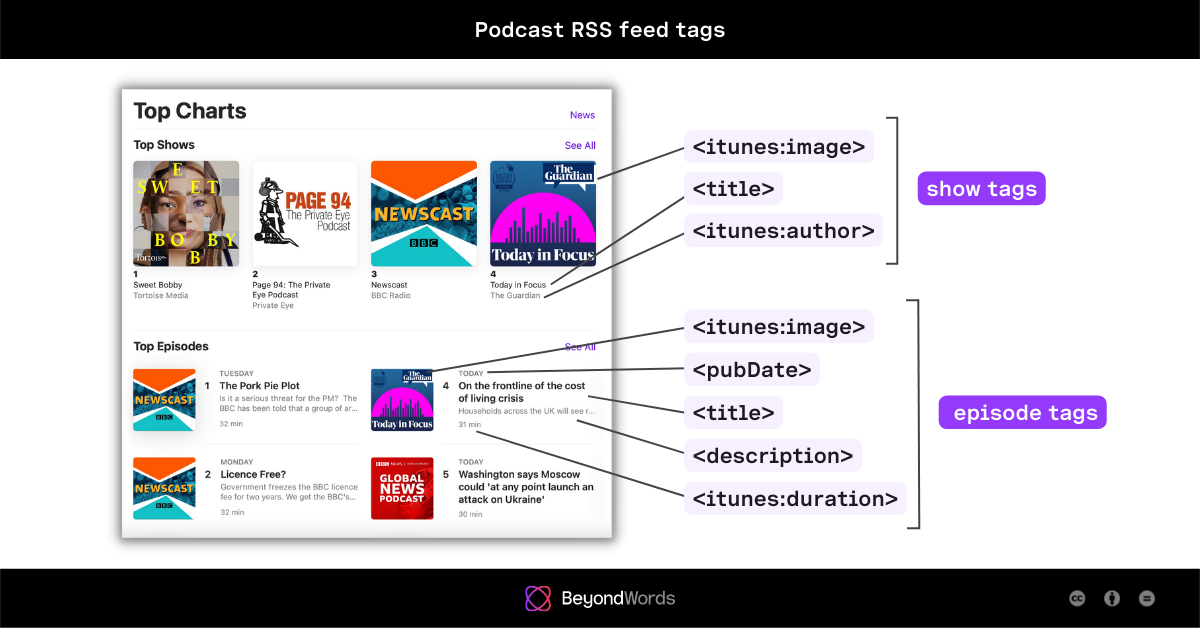The image size is (1200, 628).
Task: Click the Sweet Bobby show artwork
Action: point(186,213)
